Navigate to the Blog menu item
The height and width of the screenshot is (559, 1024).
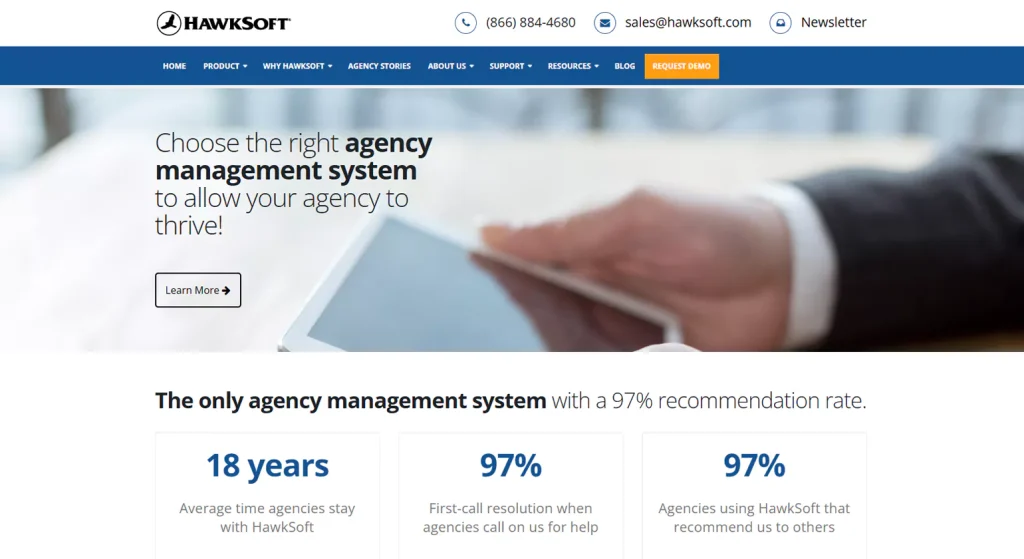coord(624,66)
